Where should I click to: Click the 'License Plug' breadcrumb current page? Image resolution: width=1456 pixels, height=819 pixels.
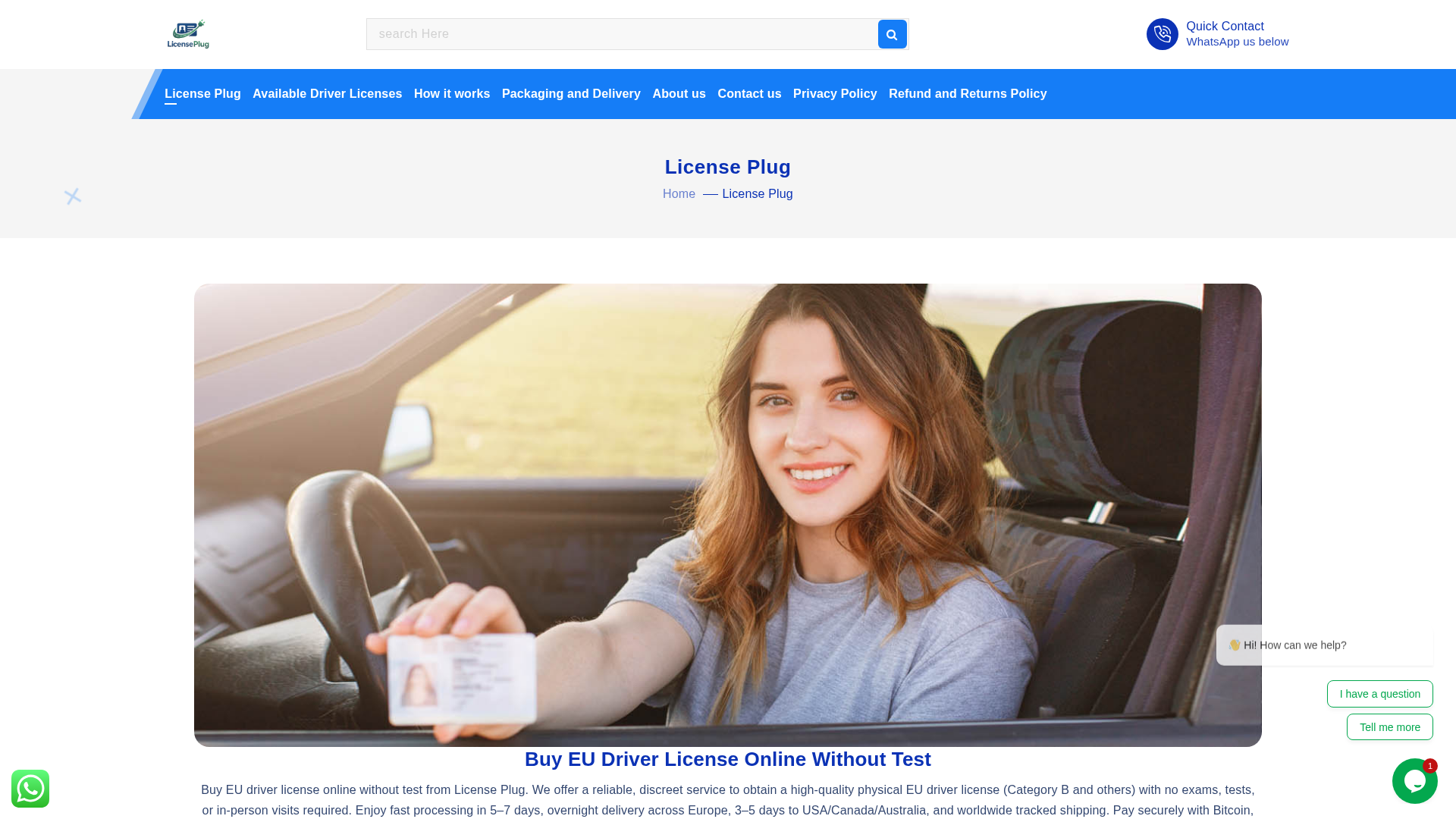coord(757,194)
